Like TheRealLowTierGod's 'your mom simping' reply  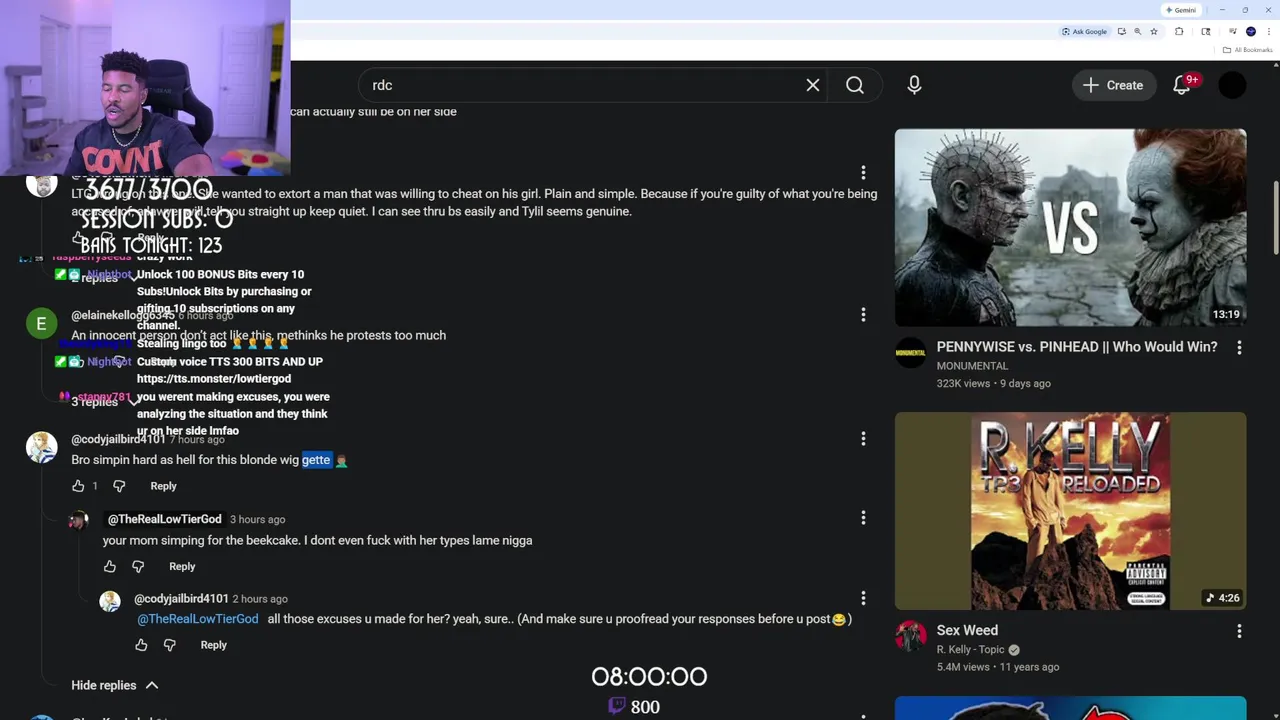point(110,567)
